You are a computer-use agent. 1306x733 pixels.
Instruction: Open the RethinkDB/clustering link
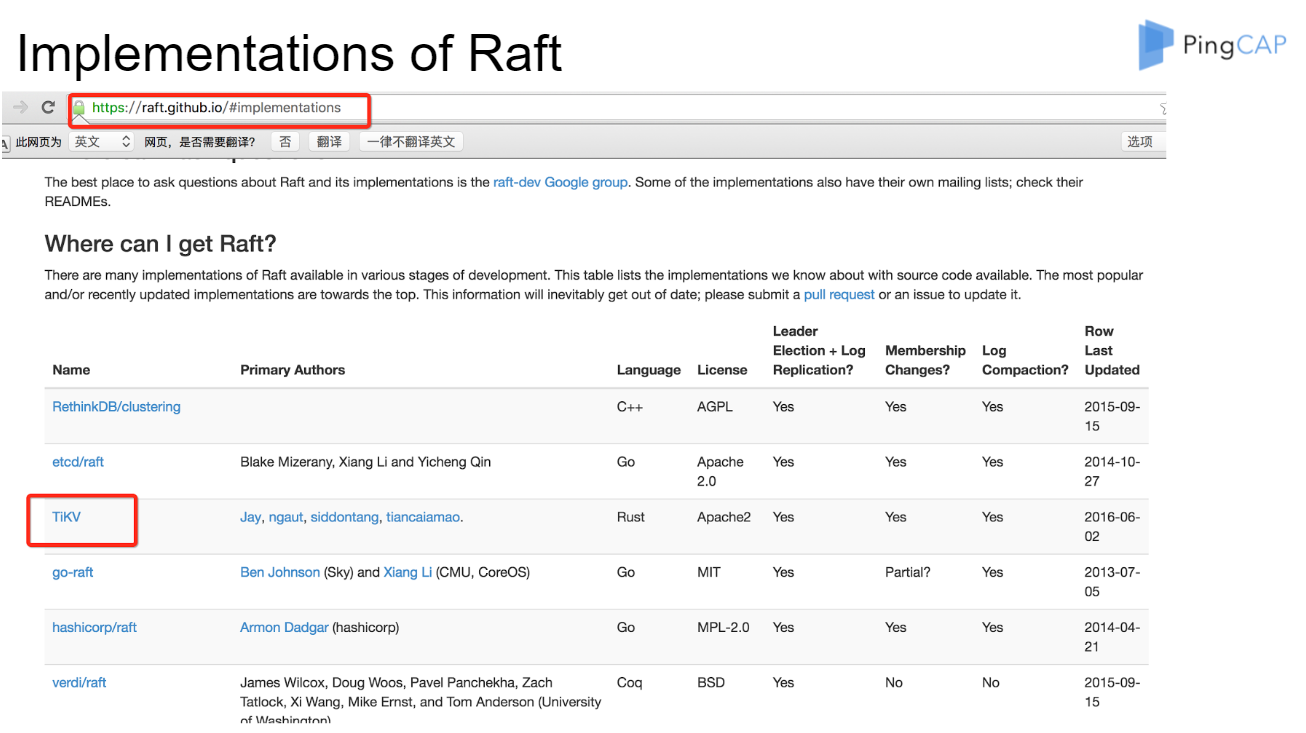pyautogui.click(x=116, y=407)
